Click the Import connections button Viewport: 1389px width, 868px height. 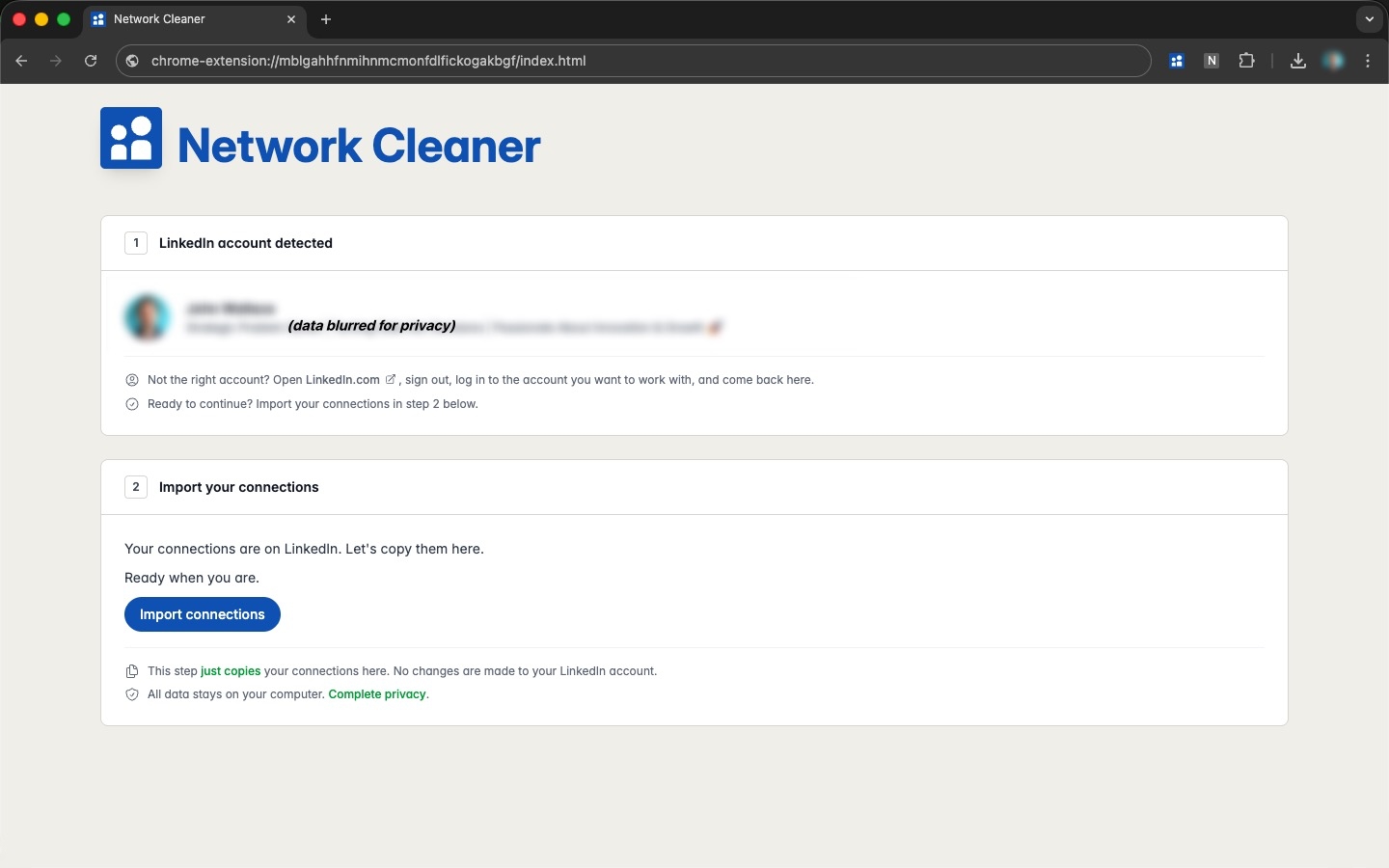(202, 614)
